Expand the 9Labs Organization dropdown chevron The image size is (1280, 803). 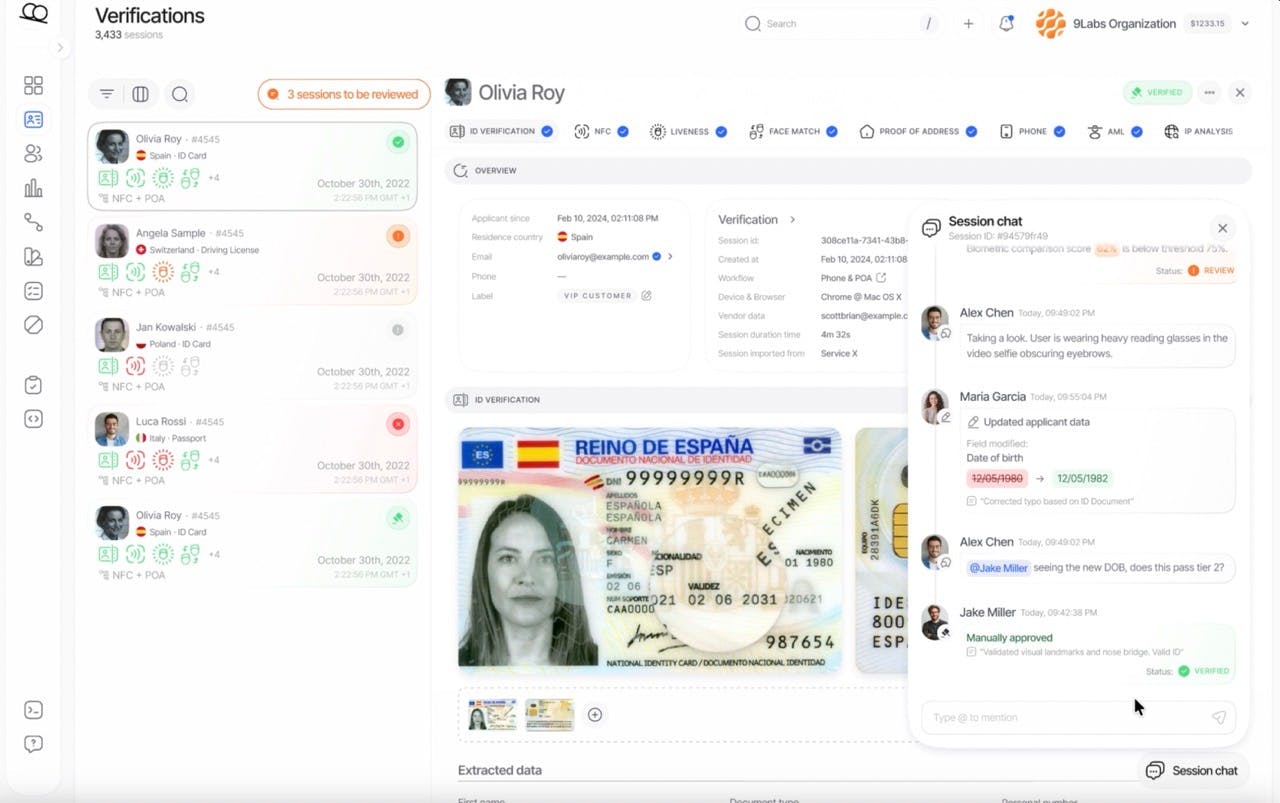tap(1245, 23)
